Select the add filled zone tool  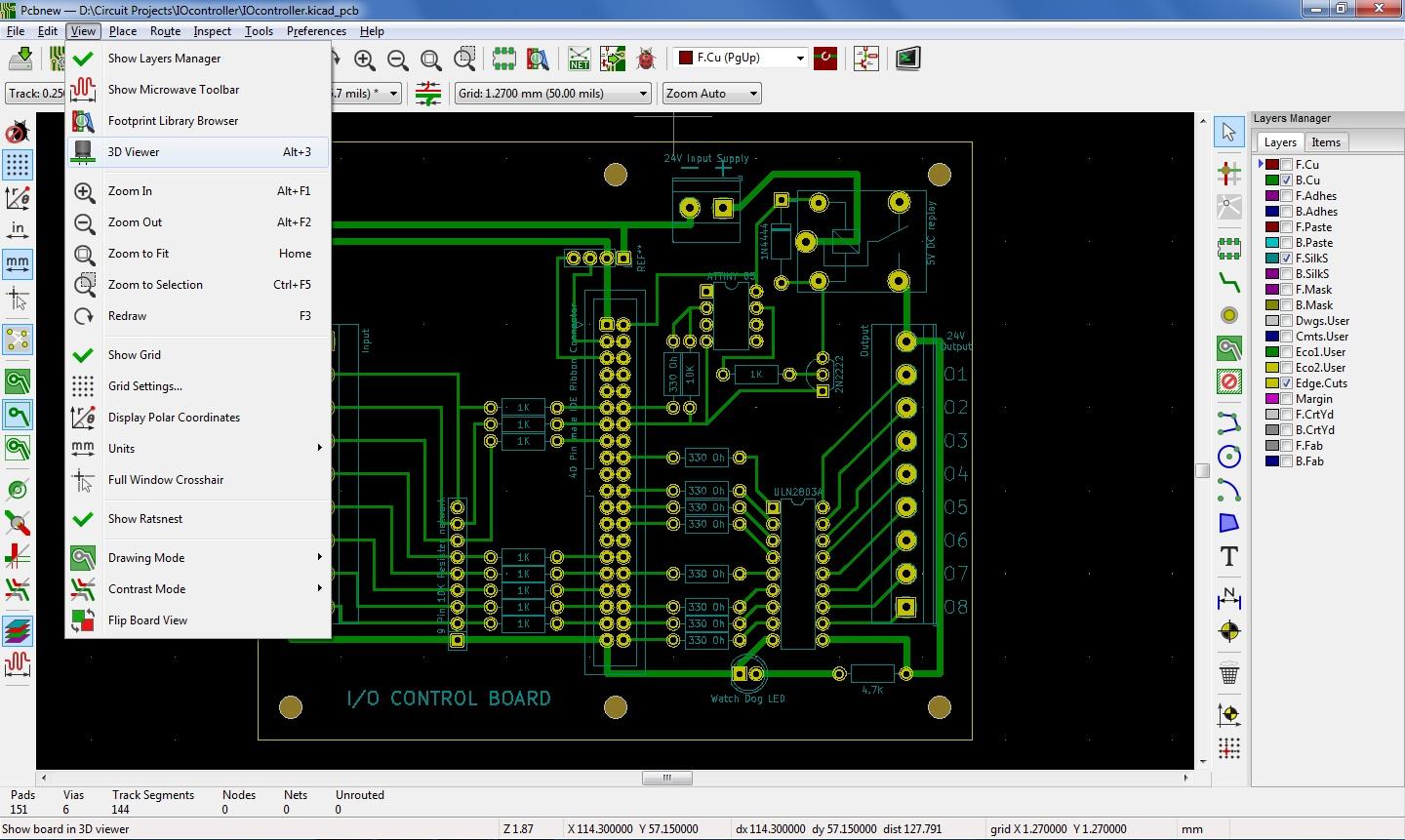(1229, 348)
